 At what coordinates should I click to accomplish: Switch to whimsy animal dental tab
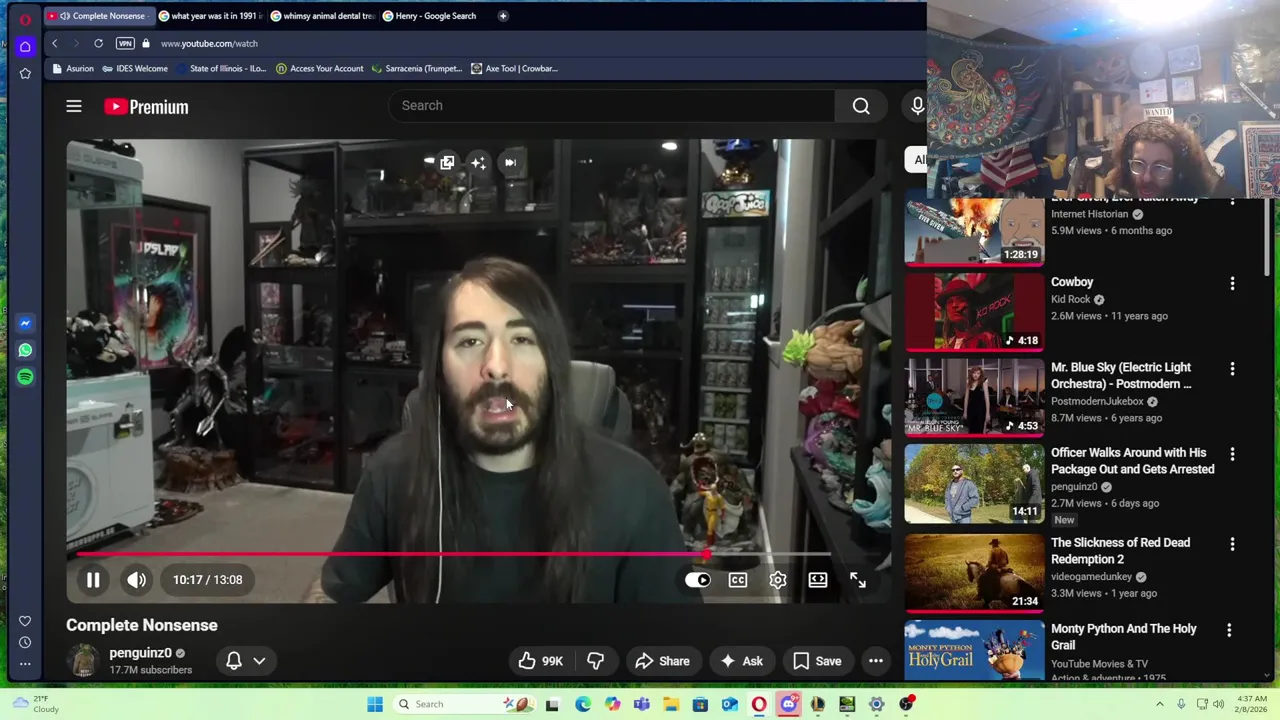(x=322, y=16)
